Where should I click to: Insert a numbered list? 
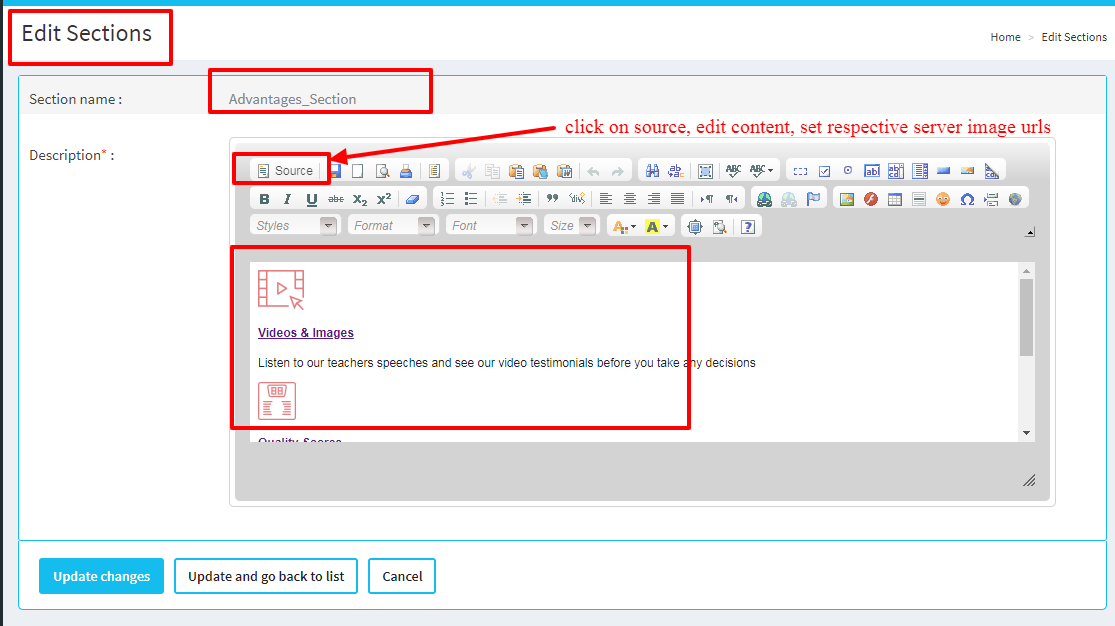tap(447, 199)
